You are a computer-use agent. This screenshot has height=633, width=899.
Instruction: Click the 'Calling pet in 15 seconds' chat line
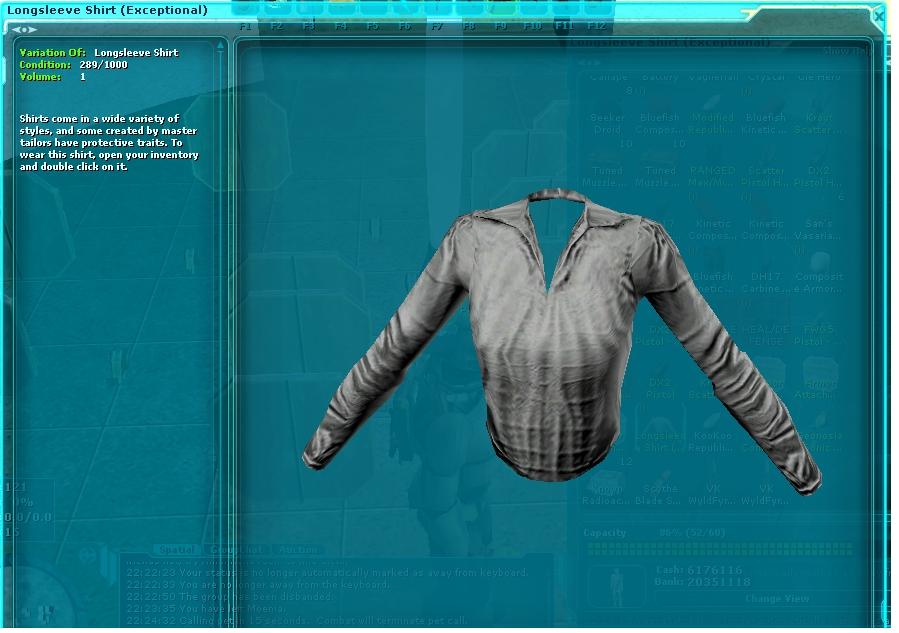pos(296,621)
